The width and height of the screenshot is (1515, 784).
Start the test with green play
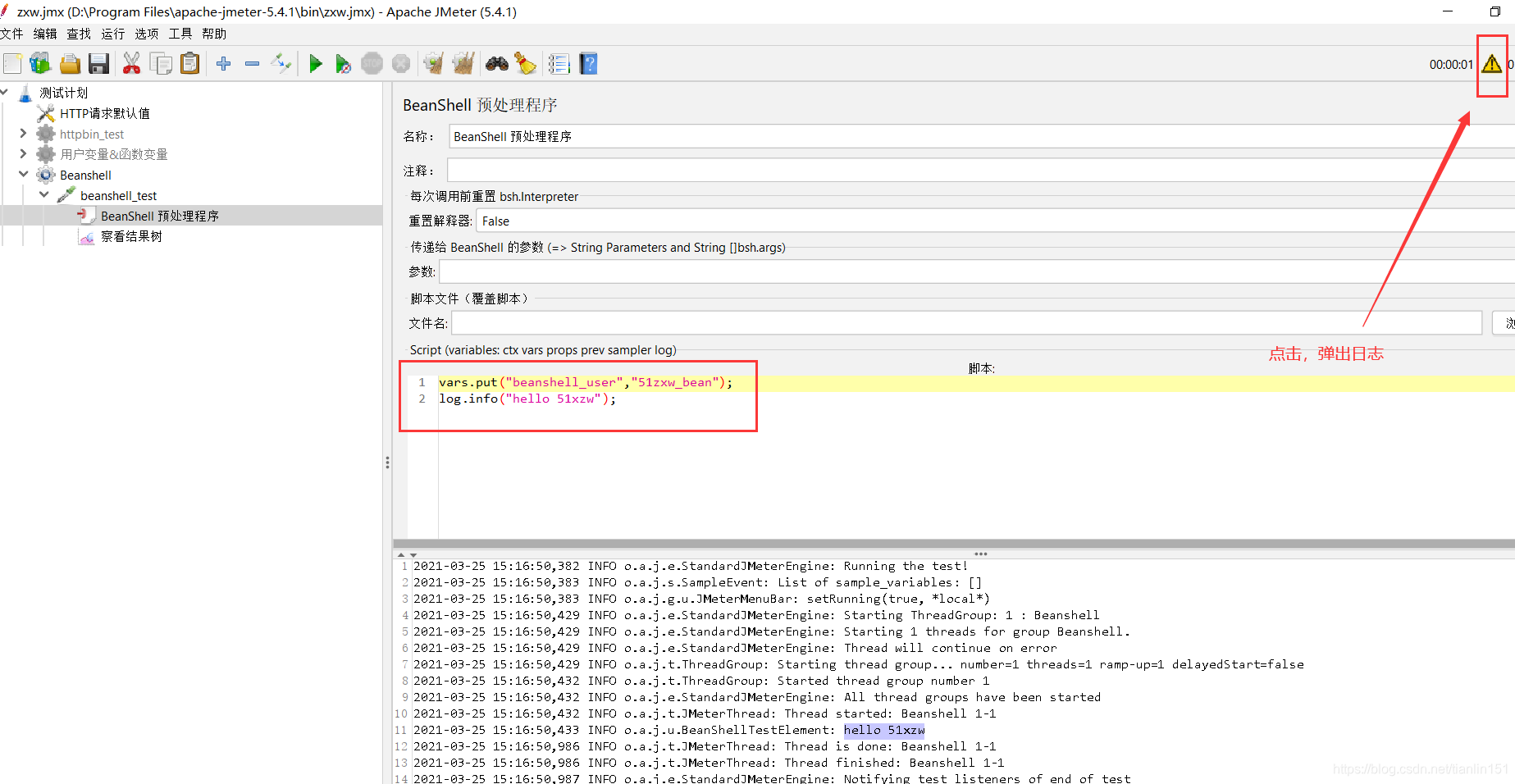316,63
